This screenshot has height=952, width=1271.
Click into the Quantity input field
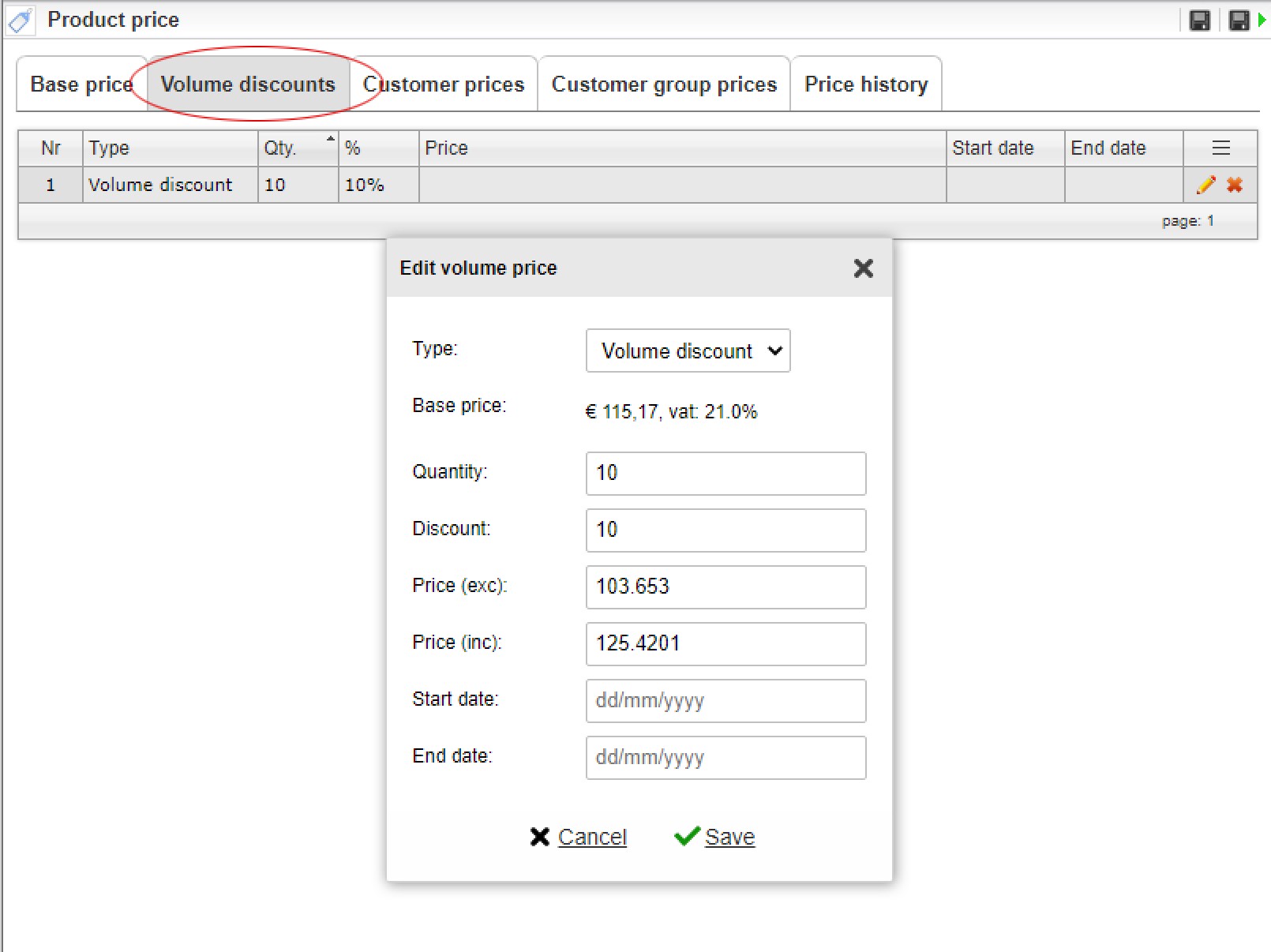click(725, 474)
